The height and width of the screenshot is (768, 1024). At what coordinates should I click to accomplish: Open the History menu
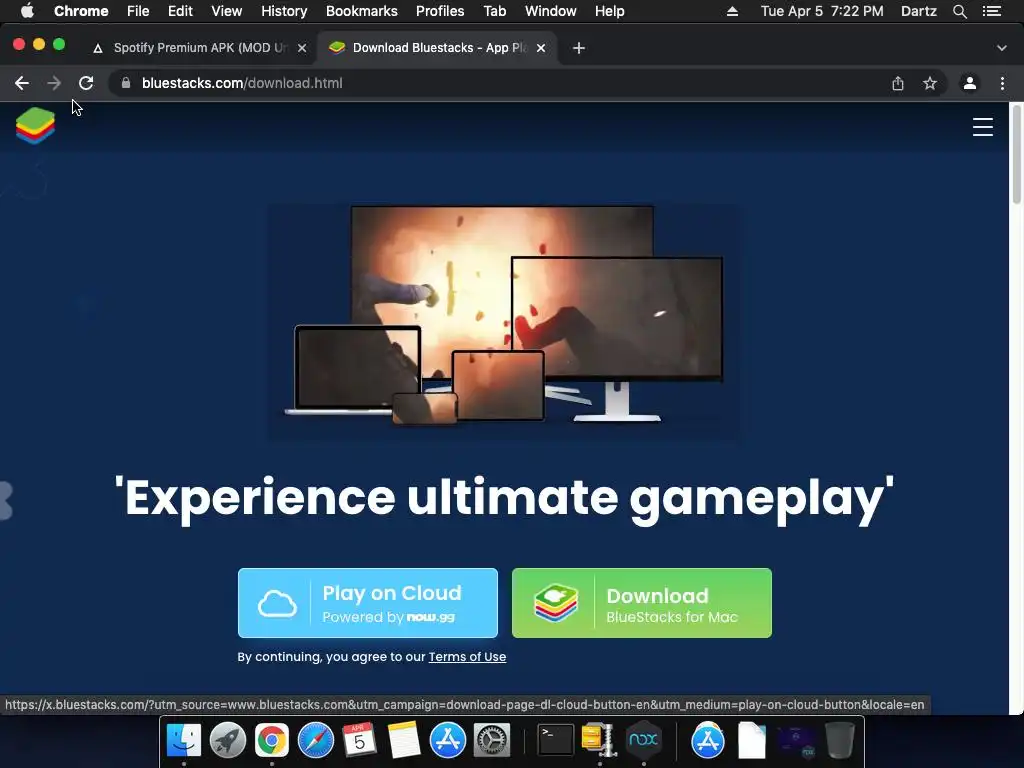tap(284, 11)
